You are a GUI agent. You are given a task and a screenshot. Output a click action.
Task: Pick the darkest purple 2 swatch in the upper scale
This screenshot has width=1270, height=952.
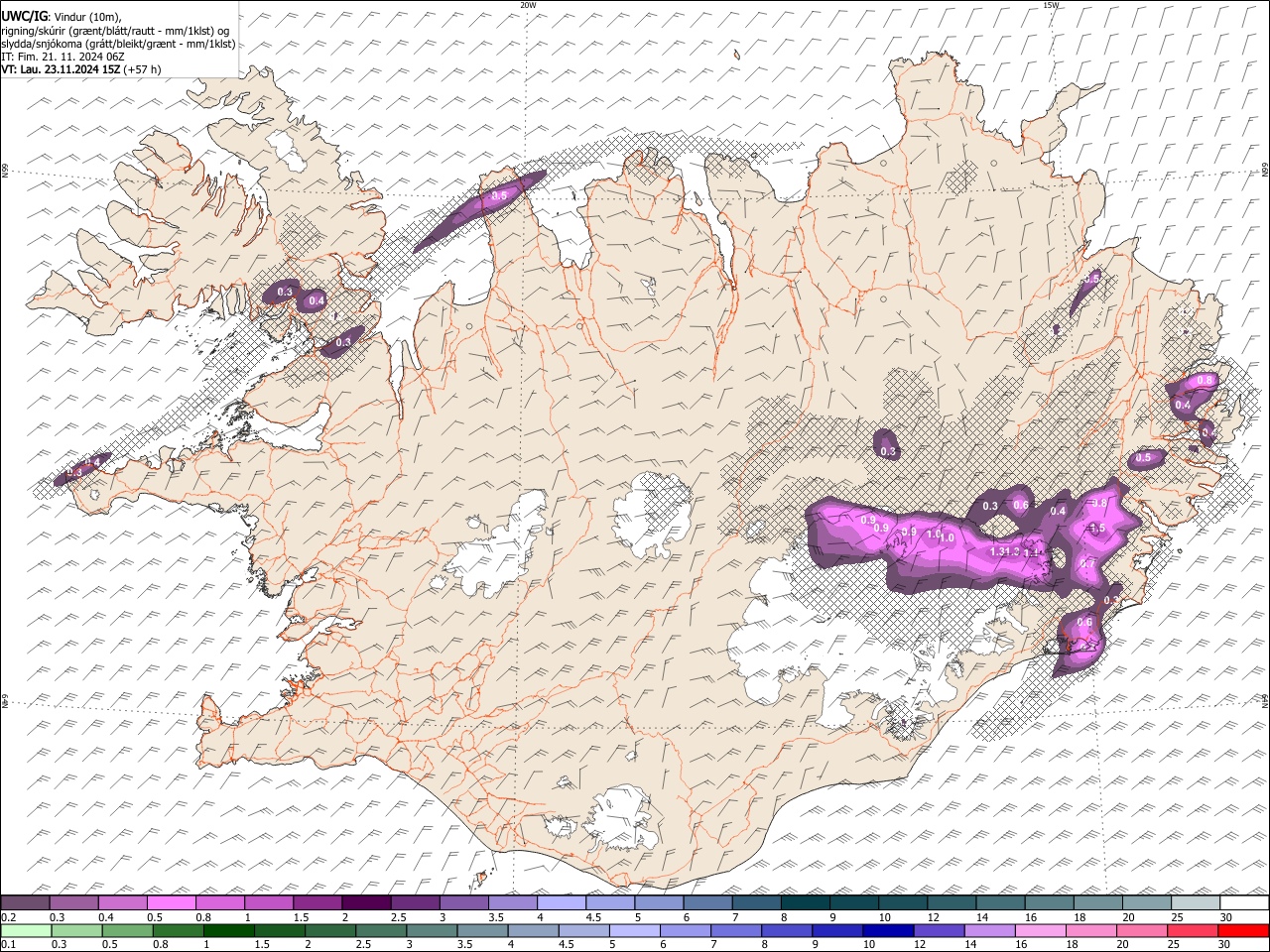pos(366,903)
